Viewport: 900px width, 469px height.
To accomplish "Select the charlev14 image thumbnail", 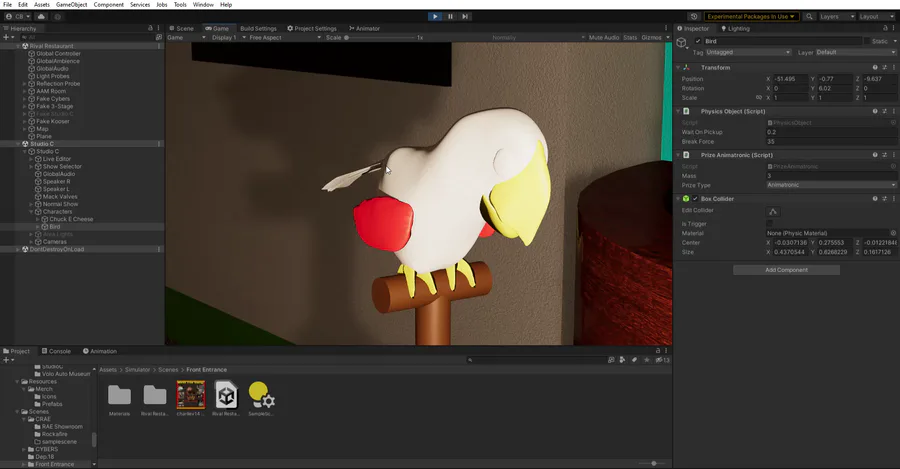I will (191, 394).
